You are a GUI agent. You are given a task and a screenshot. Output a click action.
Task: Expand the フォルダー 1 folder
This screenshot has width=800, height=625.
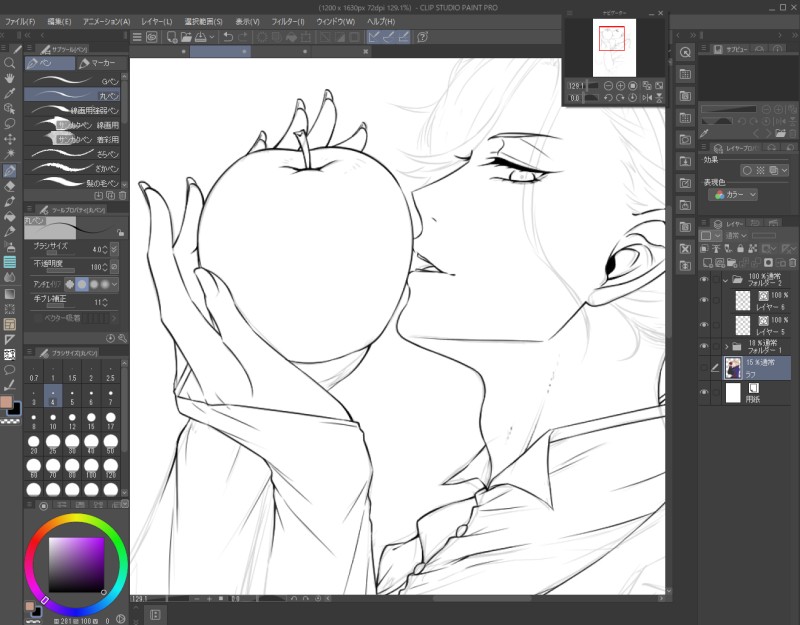point(726,346)
